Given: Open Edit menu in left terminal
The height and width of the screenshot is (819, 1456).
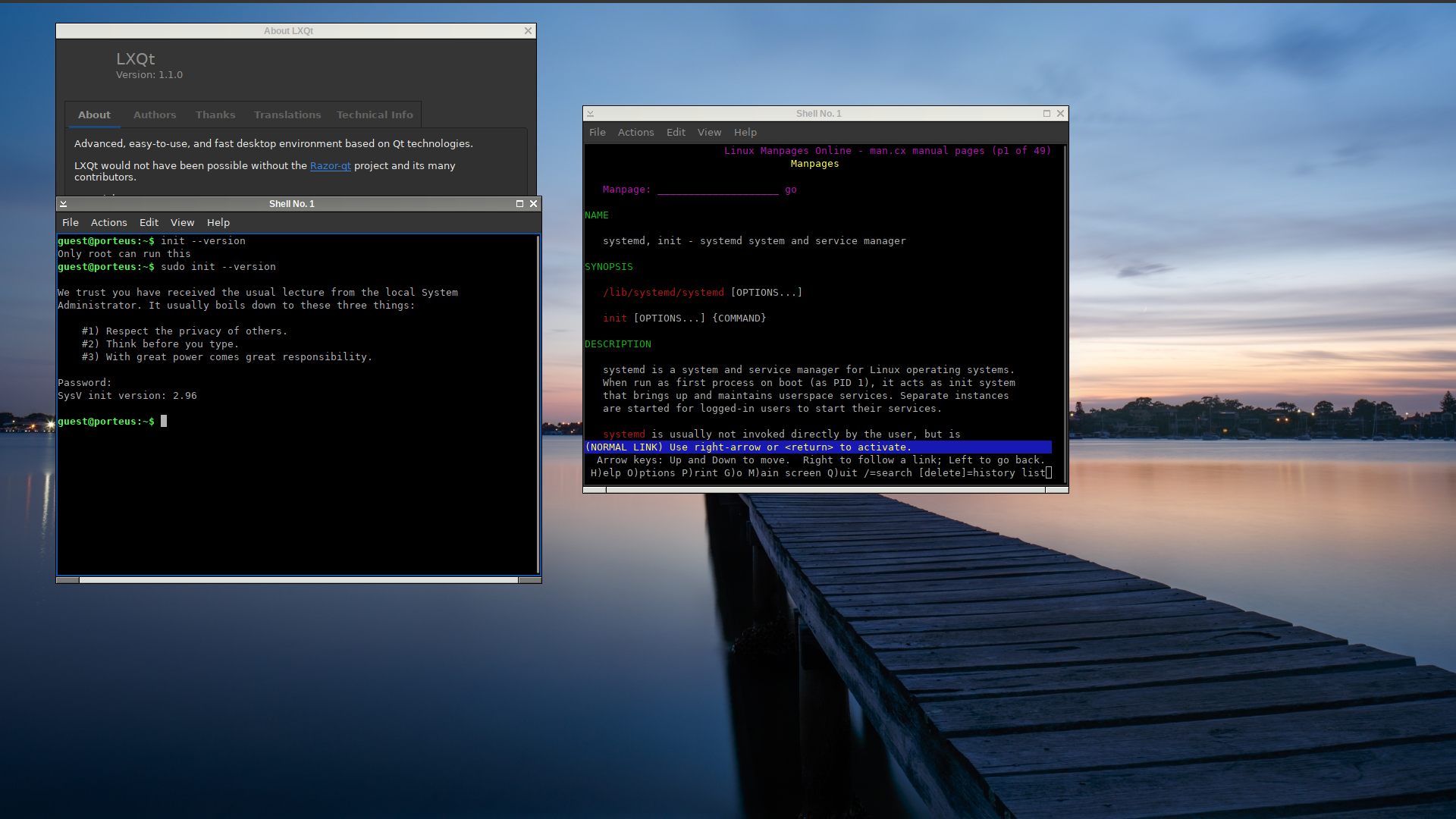Looking at the screenshot, I should [x=149, y=222].
